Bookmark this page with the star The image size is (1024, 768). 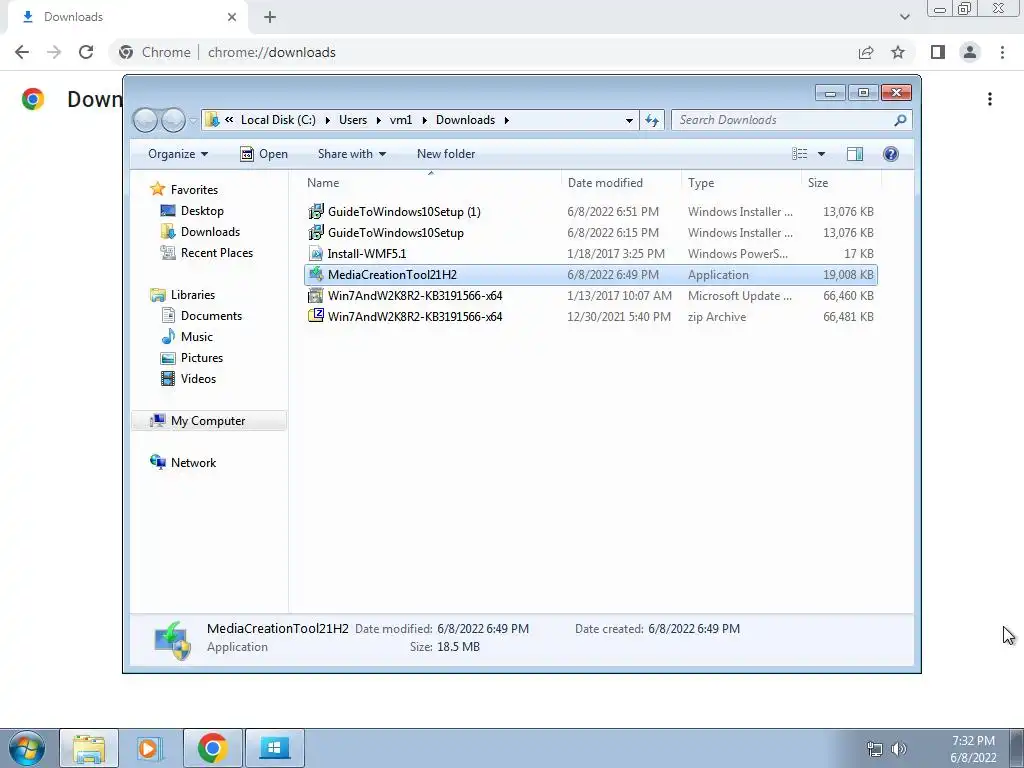pyautogui.click(x=898, y=52)
